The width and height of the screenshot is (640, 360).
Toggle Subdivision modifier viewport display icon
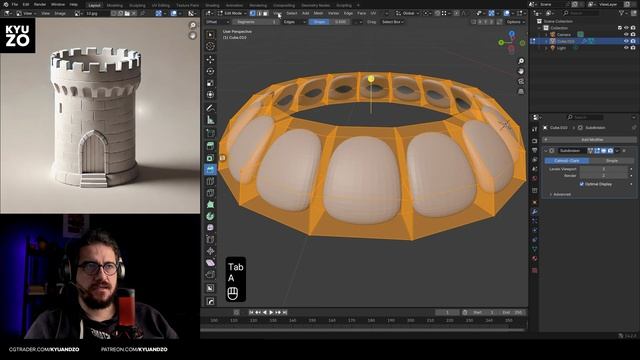(604, 151)
